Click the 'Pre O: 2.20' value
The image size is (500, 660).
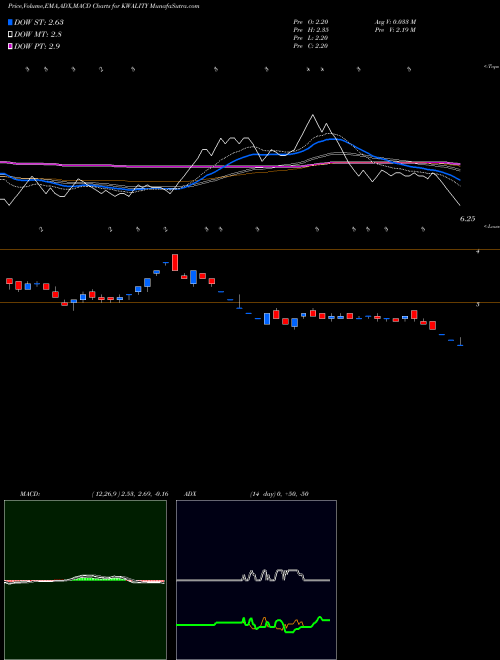pyautogui.click(x=311, y=22)
